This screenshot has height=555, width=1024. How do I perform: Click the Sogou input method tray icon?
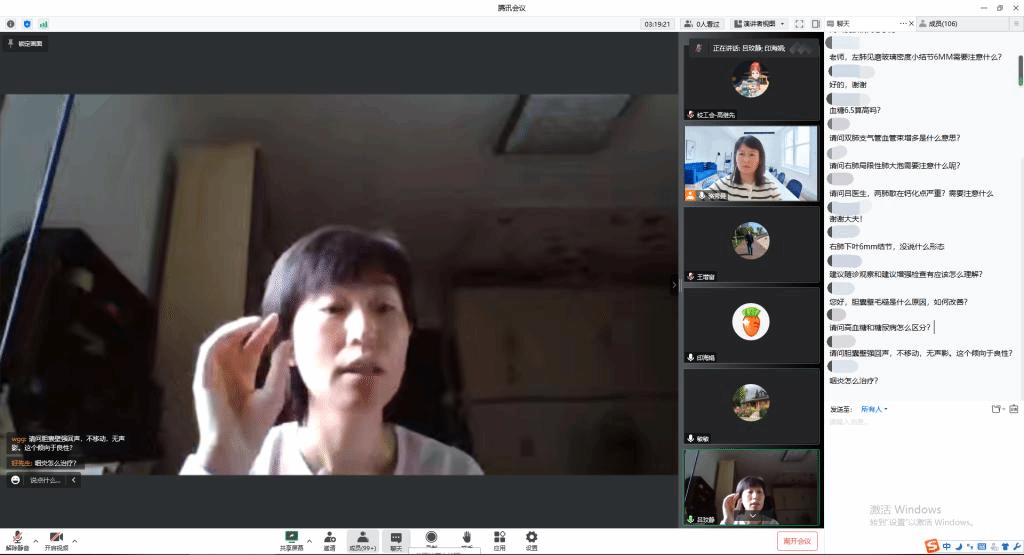coord(932,546)
